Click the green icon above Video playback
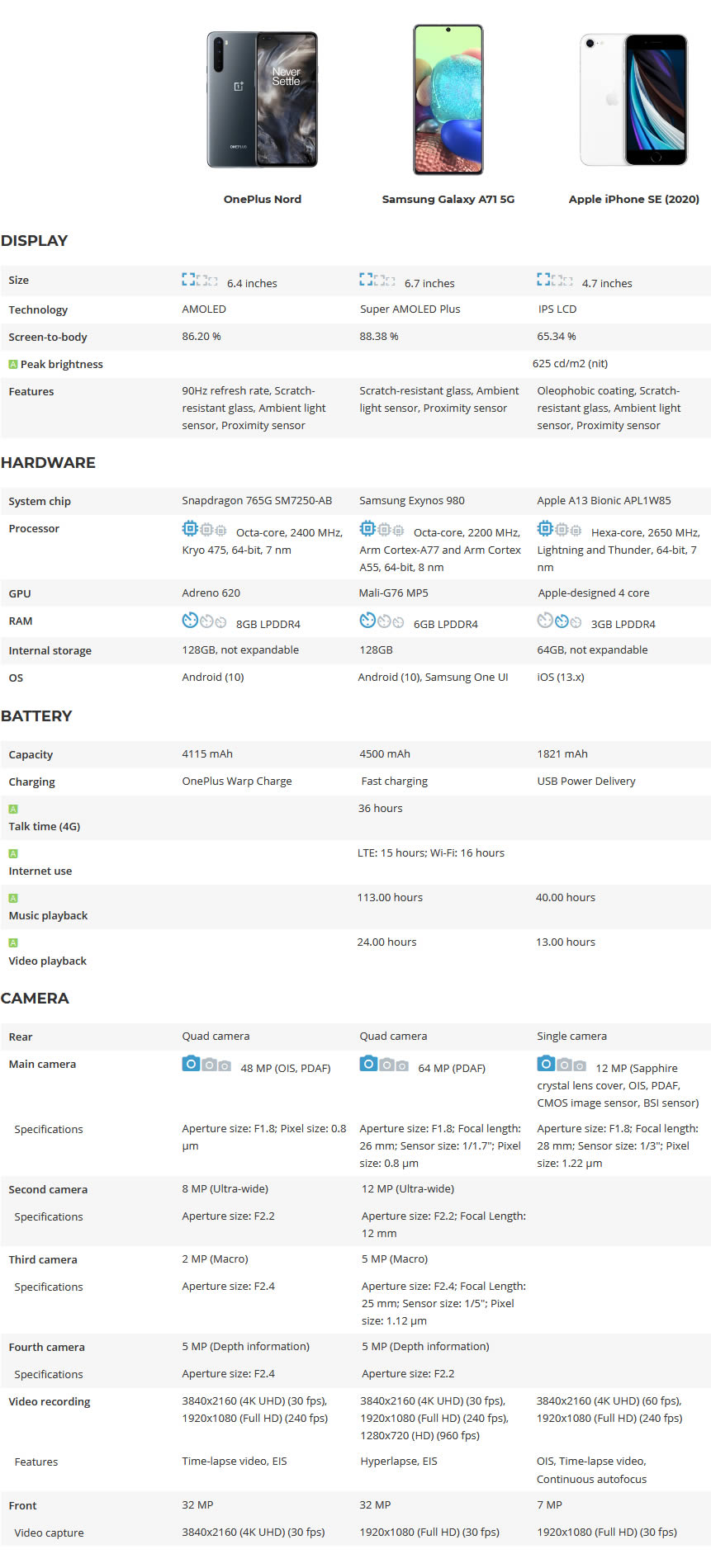The height and width of the screenshot is (1568, 711). 13,942
